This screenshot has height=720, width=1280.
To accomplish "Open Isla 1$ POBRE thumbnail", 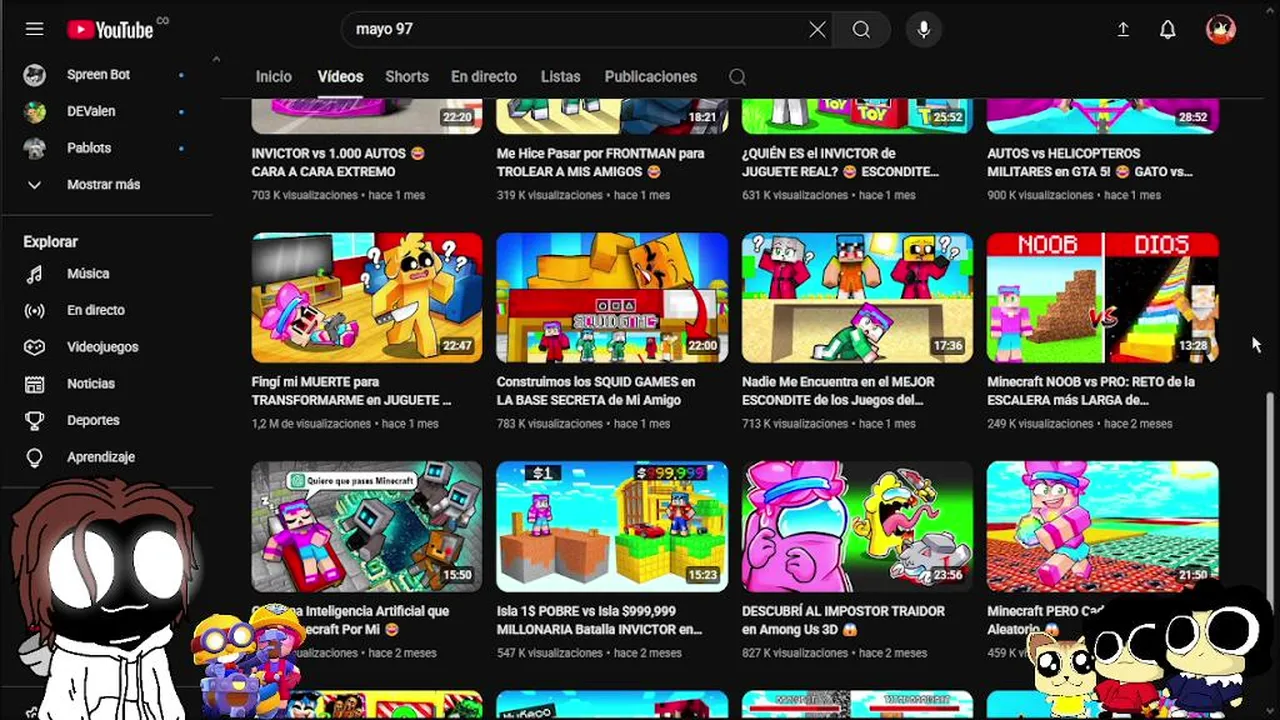I will tap(612, 527).
